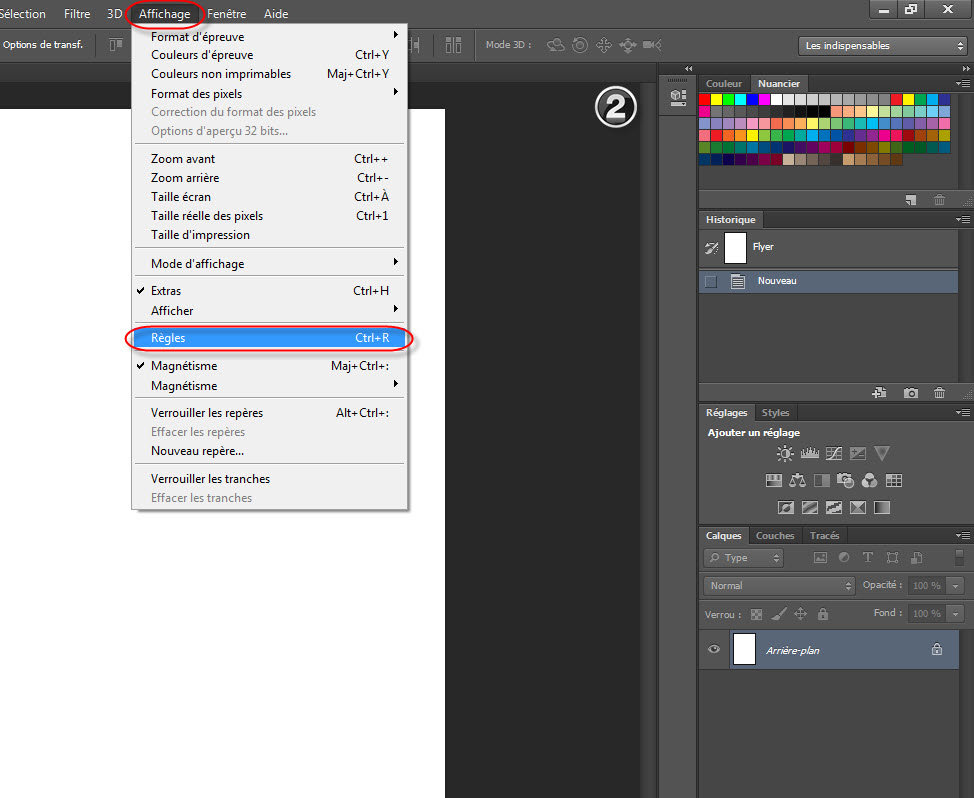Add a Vibrance adjustment (triangle icon)
This screenshot has height=798, width=974.
coord(882,453)
